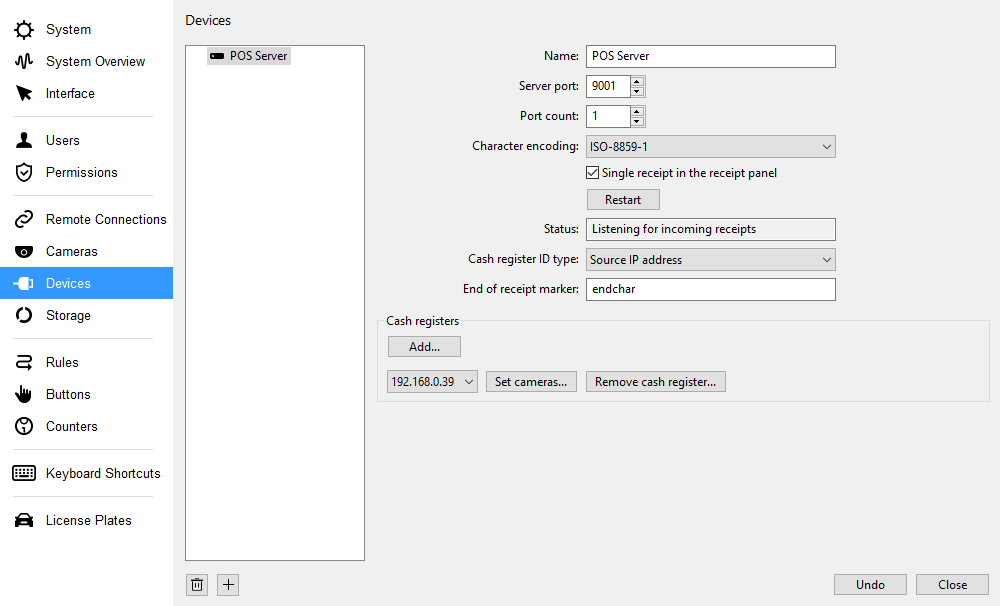The image size is (1000, 606).
Task: Click the Remove cash register... button
Action: click(x=656, y=381)
